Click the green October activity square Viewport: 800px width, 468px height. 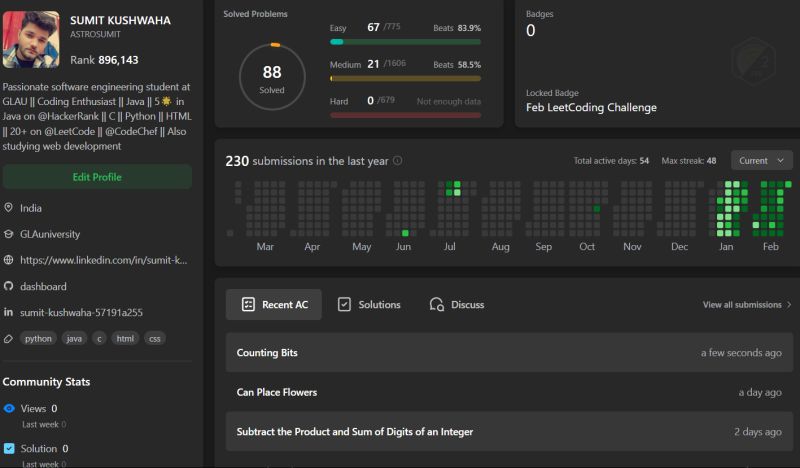[x=596, y=209]
